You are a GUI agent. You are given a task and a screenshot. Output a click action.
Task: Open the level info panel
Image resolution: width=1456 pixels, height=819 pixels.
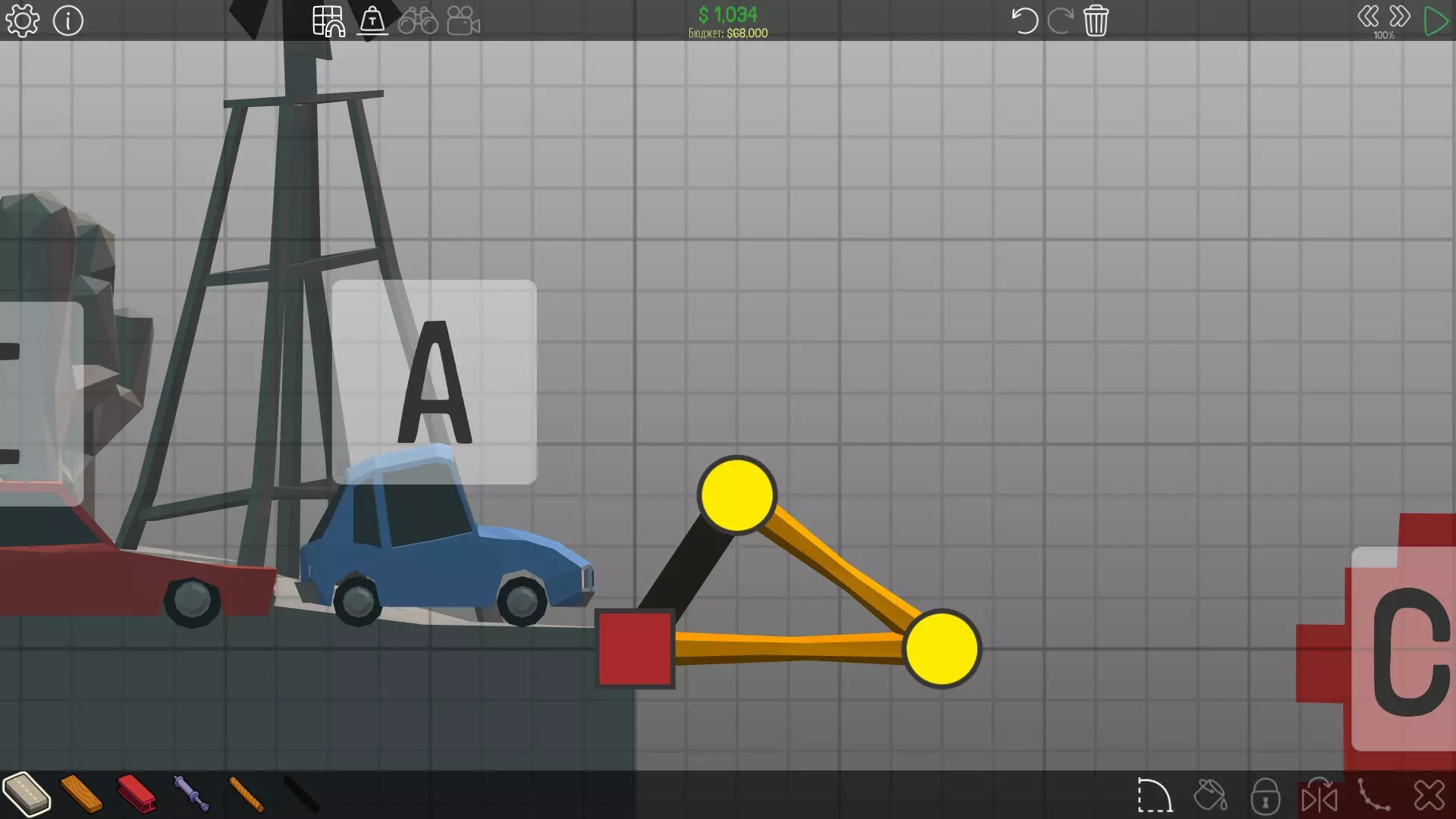point(68,20)
